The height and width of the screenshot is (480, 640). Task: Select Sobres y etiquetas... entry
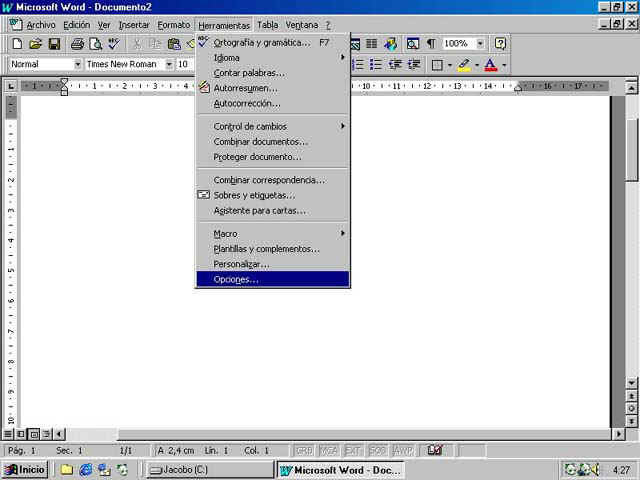pyautogui.click(x=273, y=196)
